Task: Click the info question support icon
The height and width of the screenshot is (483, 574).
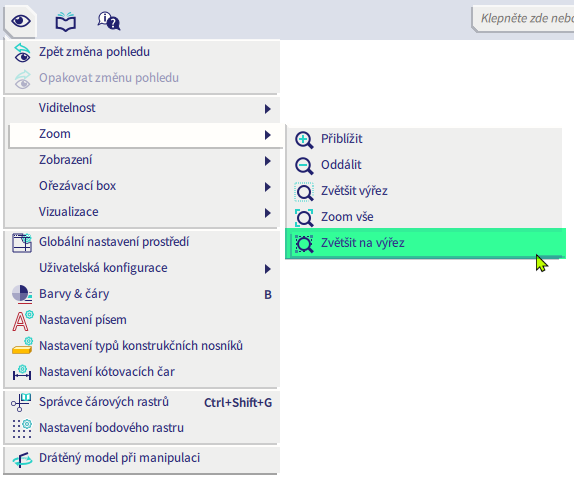Action: [109, 21]
